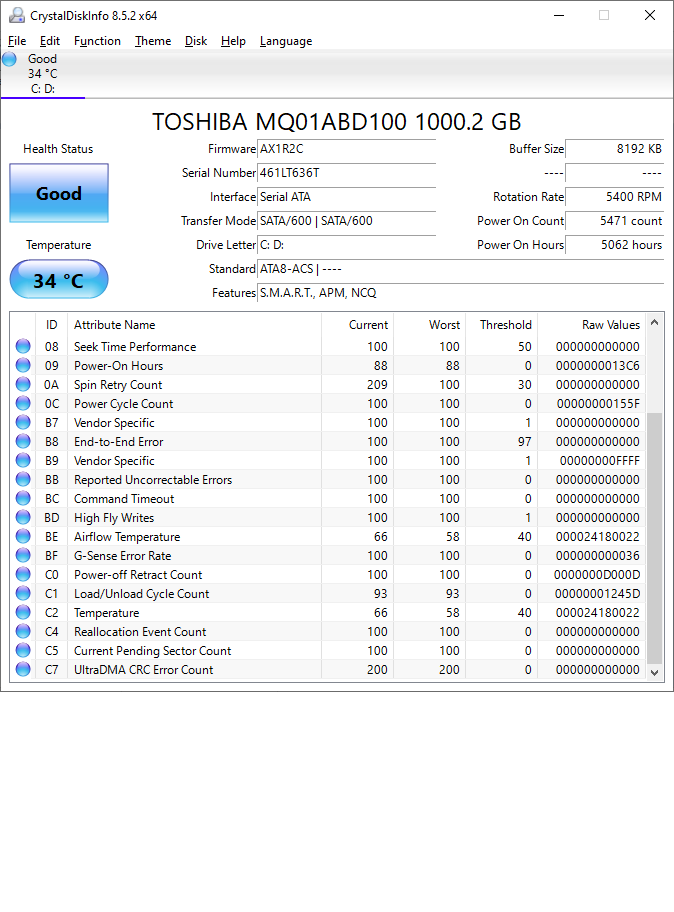This screenshot has height=912, width=674.
Task: Click the Power On Hours value 5062 hours
Action: click(x=615, y=245)
